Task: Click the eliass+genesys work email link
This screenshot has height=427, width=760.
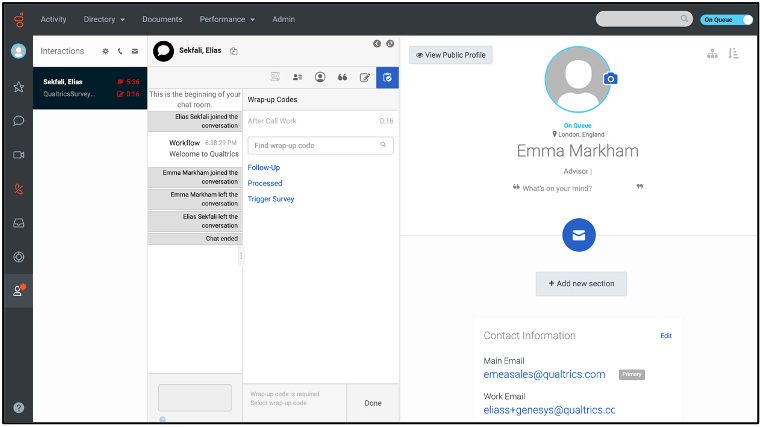Action: (x=549, y=410)
